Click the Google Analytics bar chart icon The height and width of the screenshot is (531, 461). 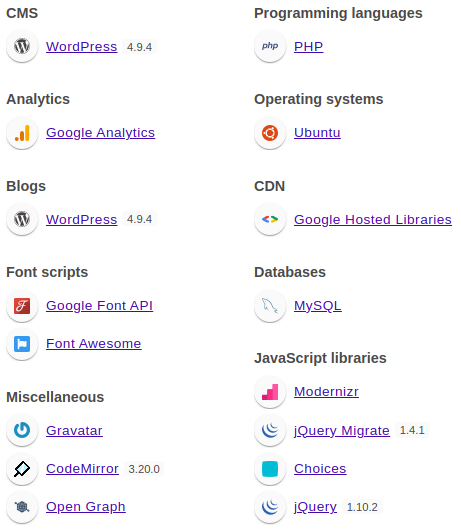pos(22,133)
